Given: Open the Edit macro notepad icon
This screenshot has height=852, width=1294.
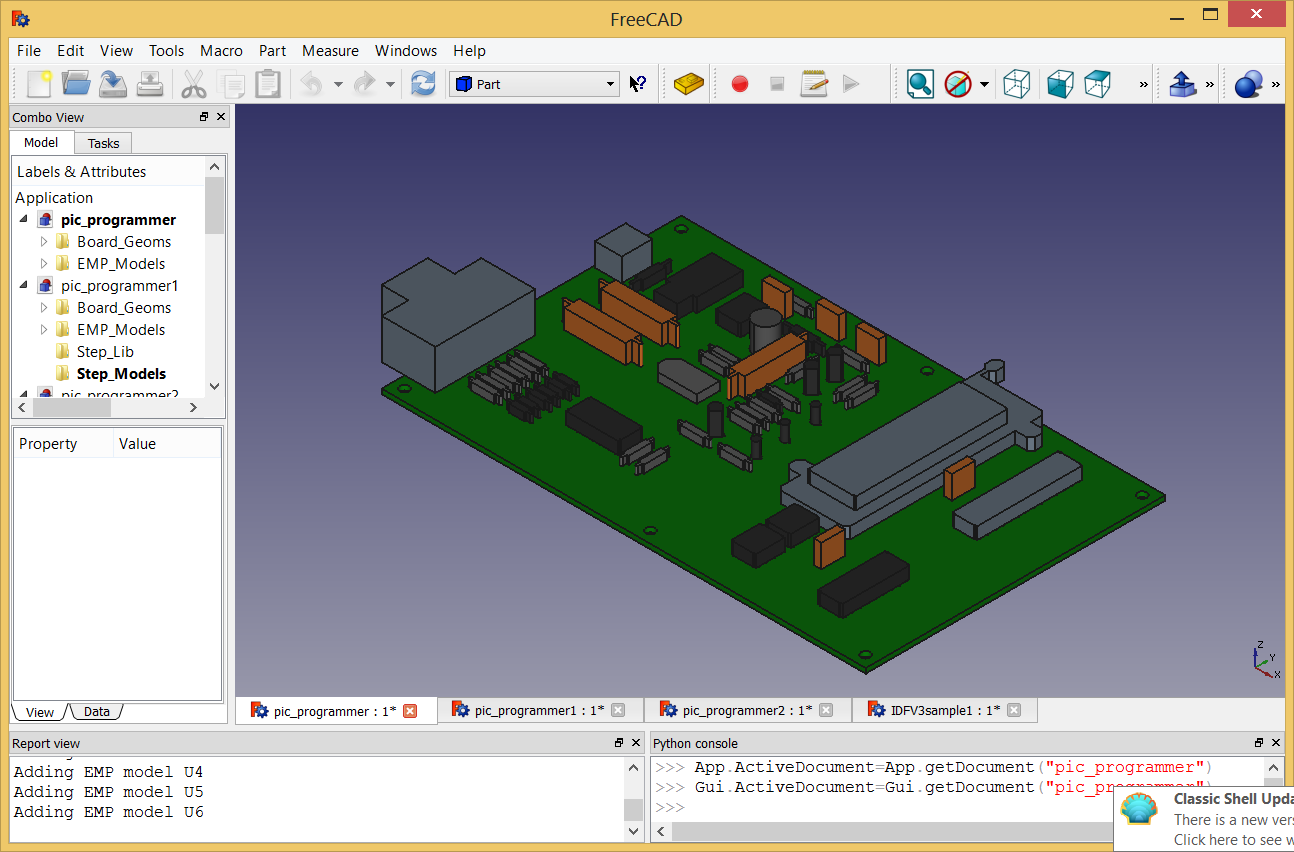Looking at the screenshot, I should pyautogui.click(x=814, y=84).
